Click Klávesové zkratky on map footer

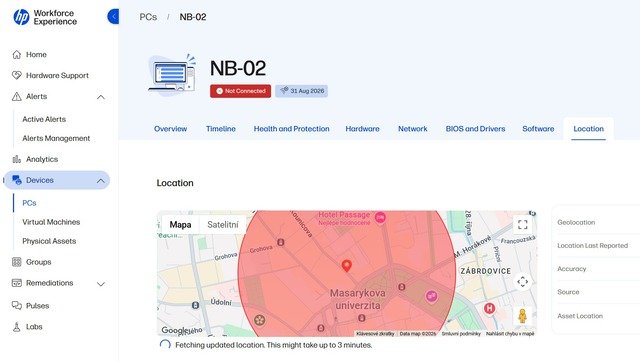click(x=375, y=334)
